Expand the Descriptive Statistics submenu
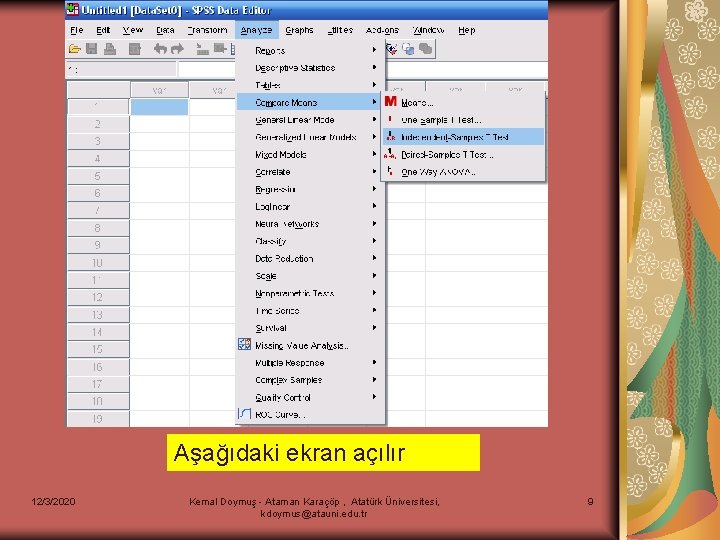The image size is (720, 540). [310, 68]
